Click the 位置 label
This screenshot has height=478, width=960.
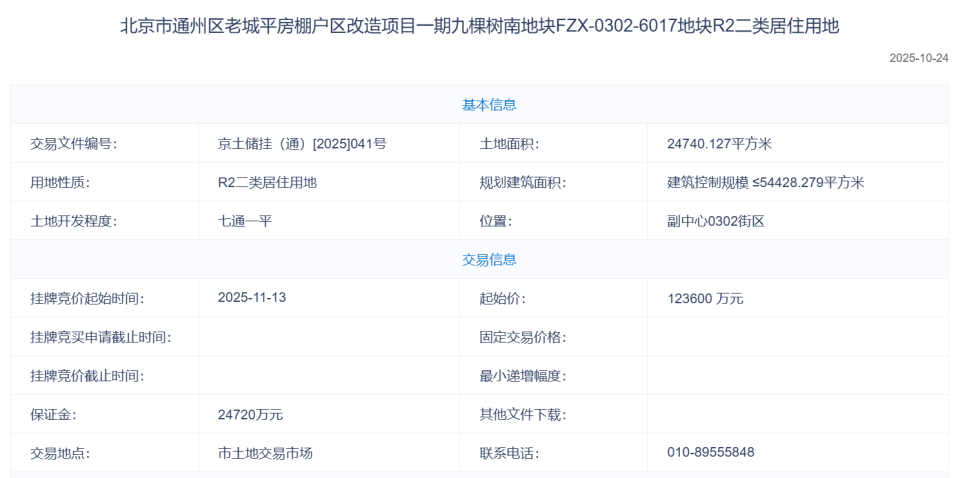(495, 221)
